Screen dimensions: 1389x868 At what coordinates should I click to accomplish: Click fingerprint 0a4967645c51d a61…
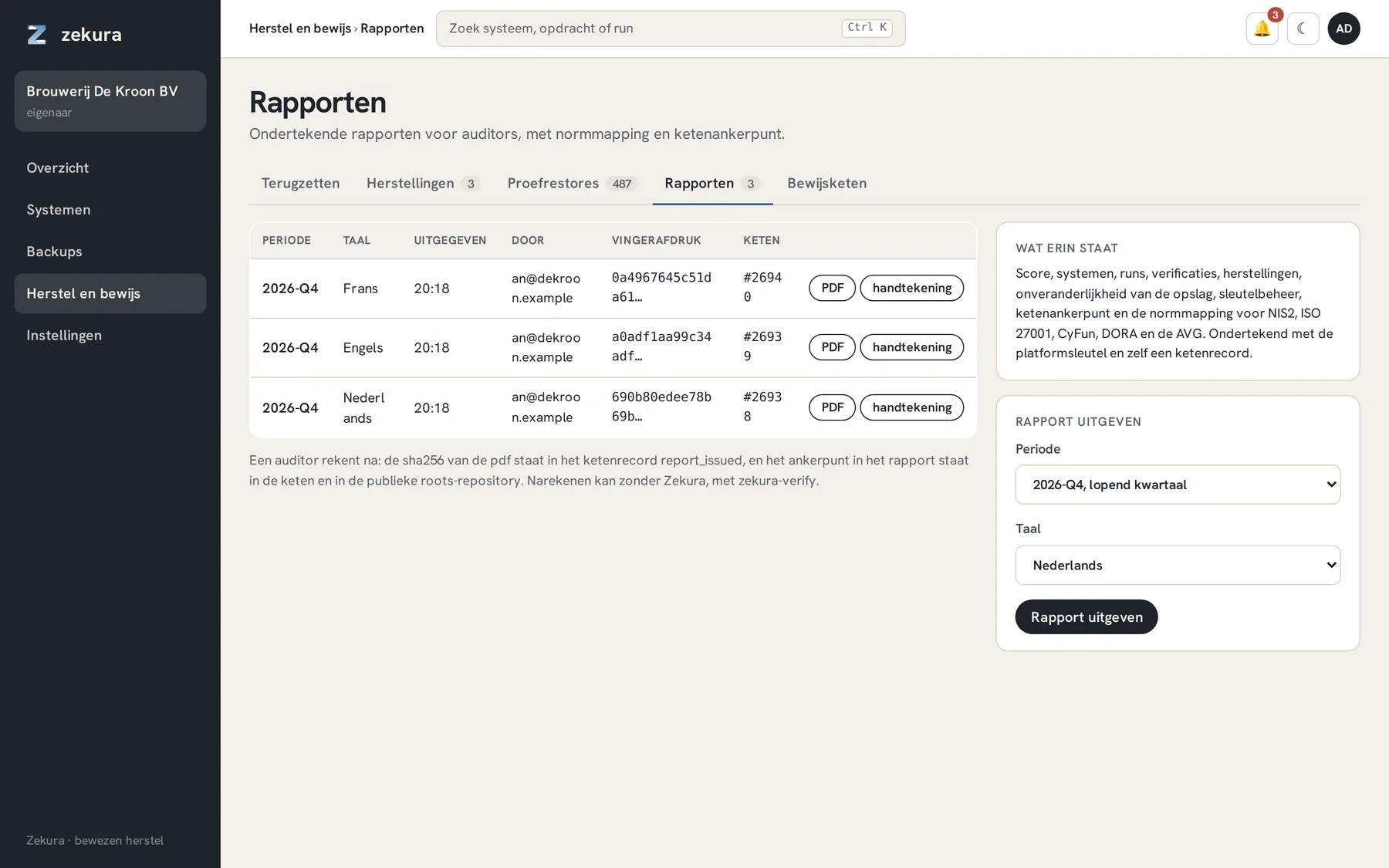point(661,287)
